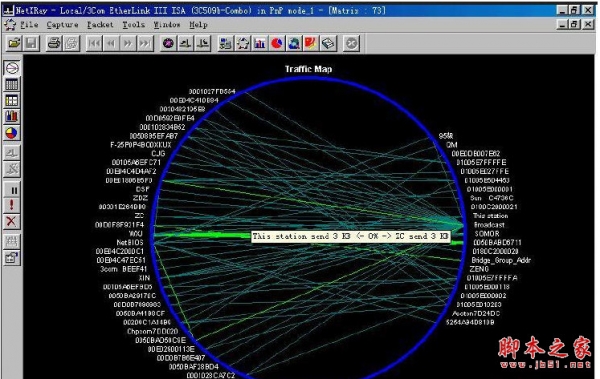Select the 'WXJ' node label
600x379 pixels.
(x=135, y=234)
